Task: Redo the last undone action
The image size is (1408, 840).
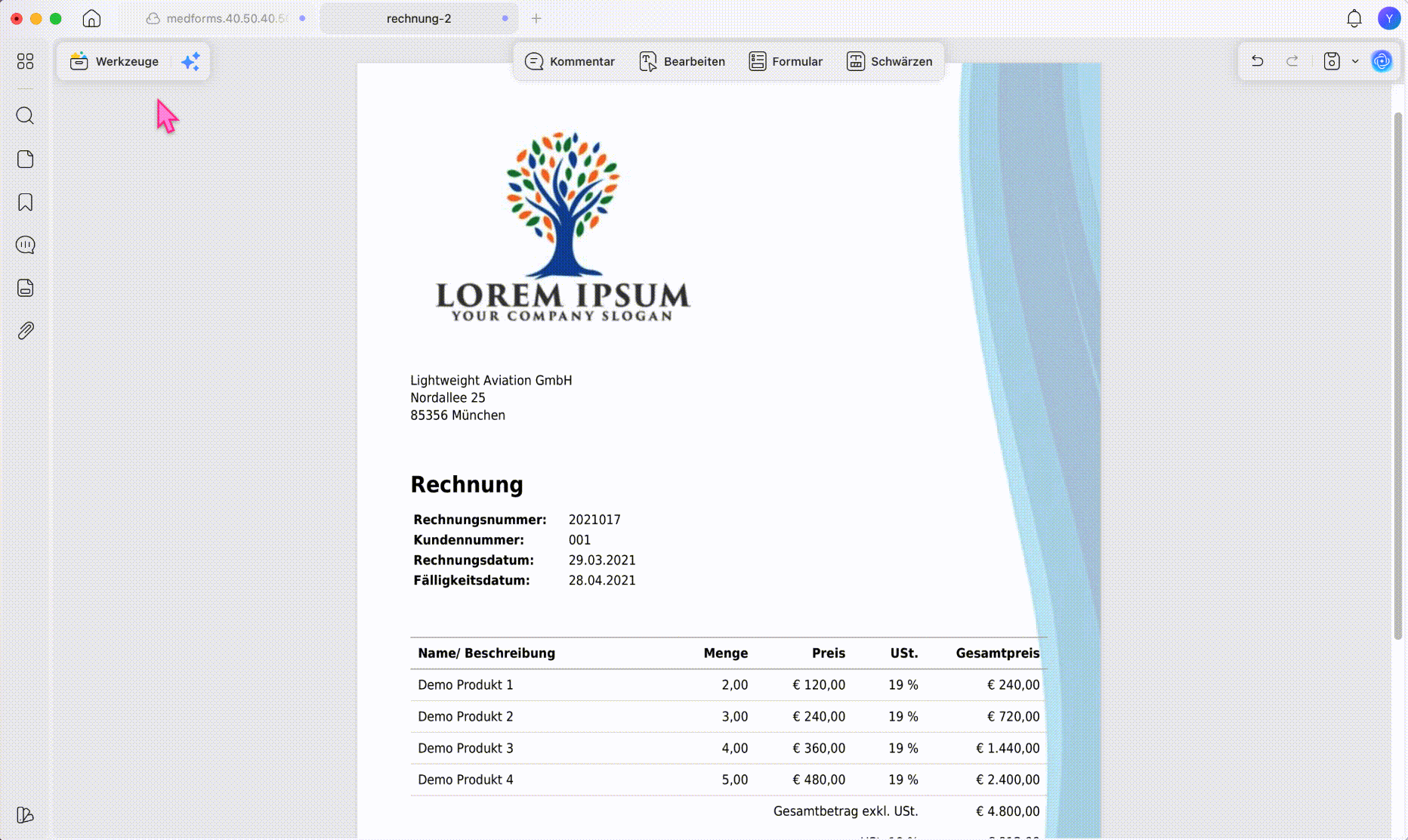Action: tap(1292, 61)
